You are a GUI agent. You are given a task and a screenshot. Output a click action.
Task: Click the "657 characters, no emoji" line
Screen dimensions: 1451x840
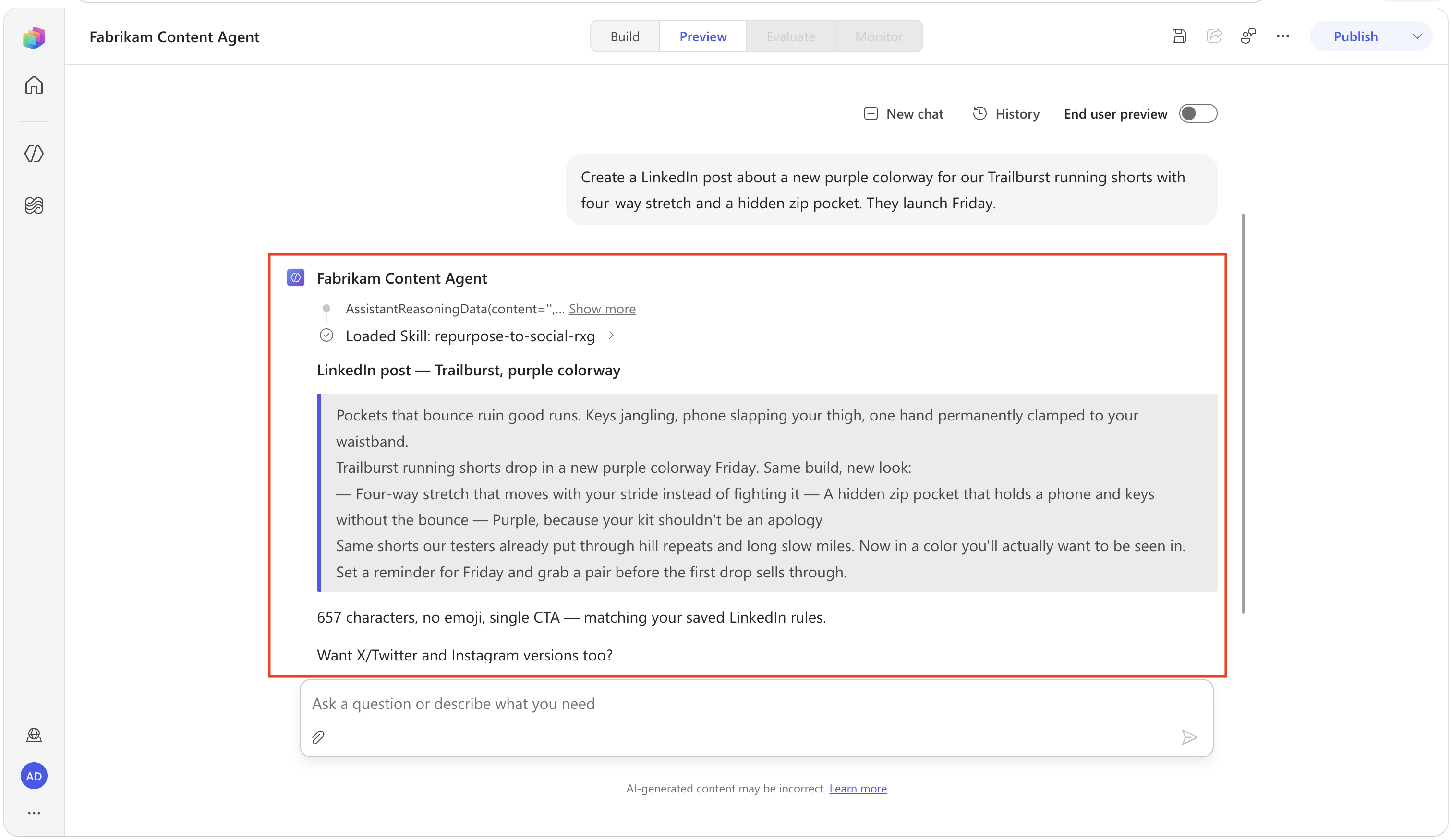[x=571, y=617]
